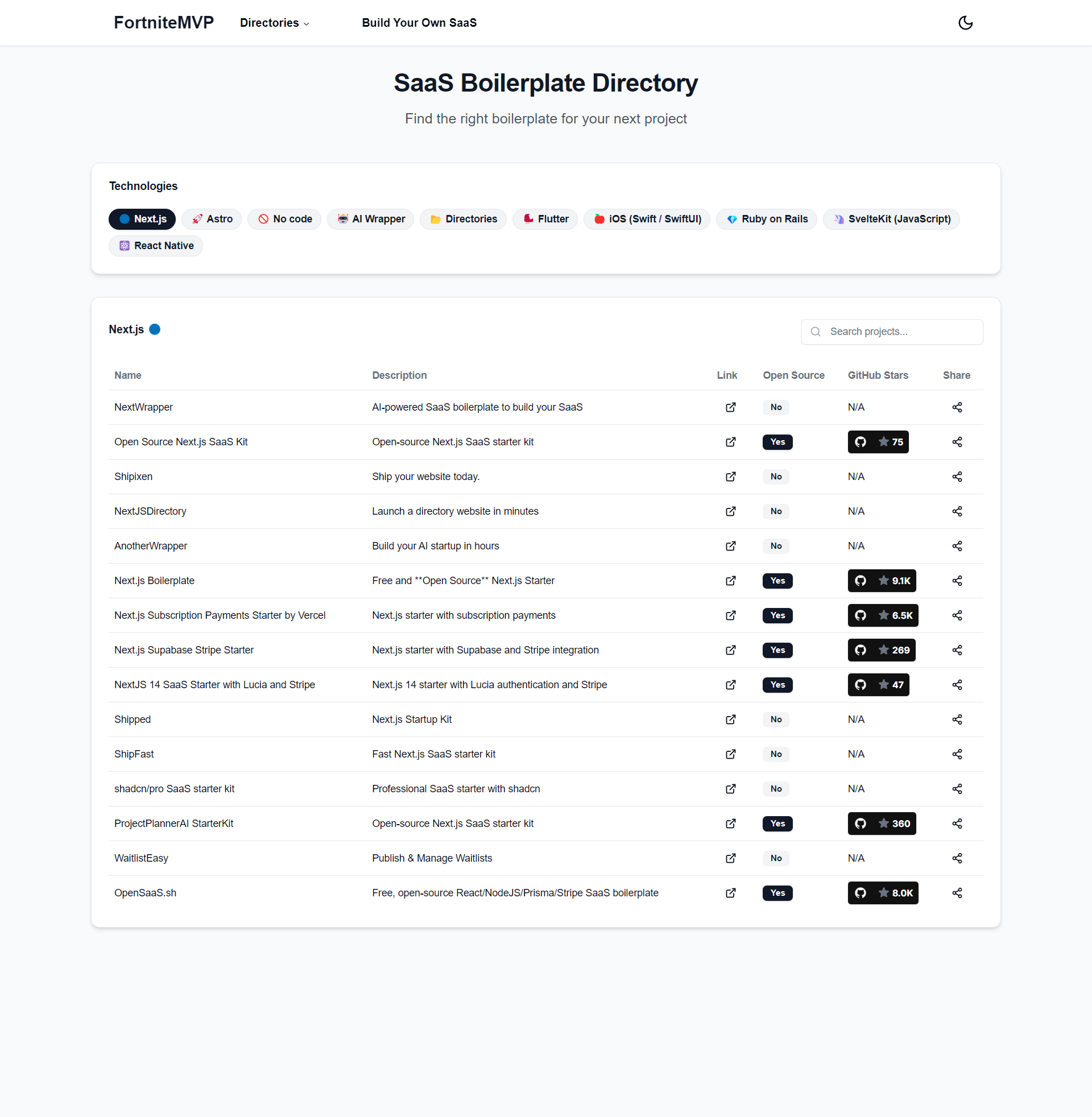This screenshot has height=1117, width=1092.
Task: Expand the Directories dropdown menu
Action: point(275,23)
